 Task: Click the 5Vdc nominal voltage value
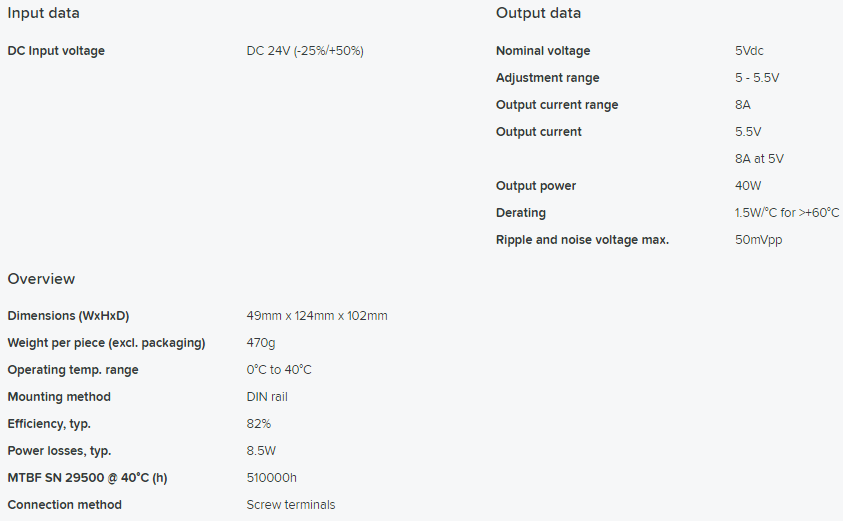click(749, 51)
